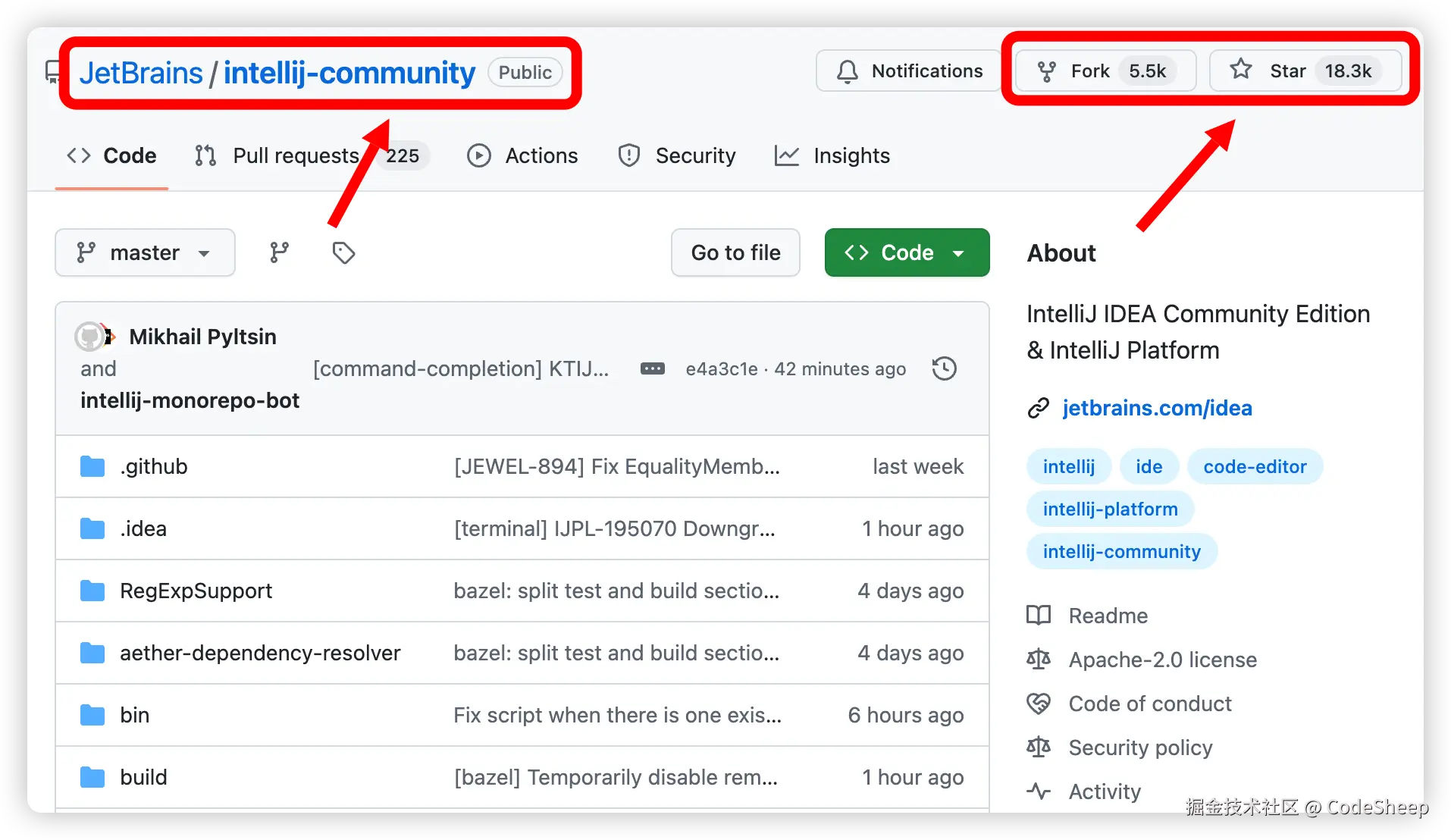
Task: View tags via the tag icon
Action: 343,252
